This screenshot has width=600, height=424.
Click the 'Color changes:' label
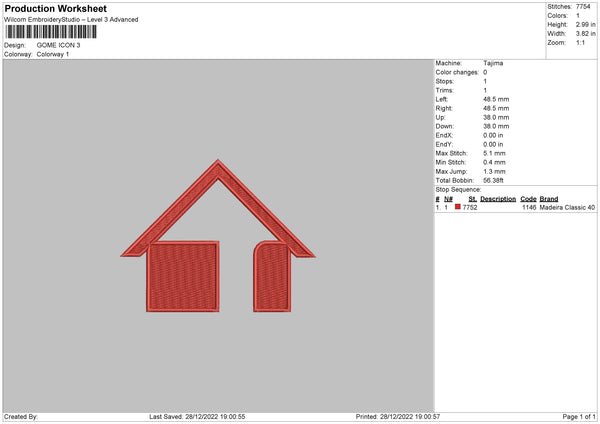coord(457,72)
